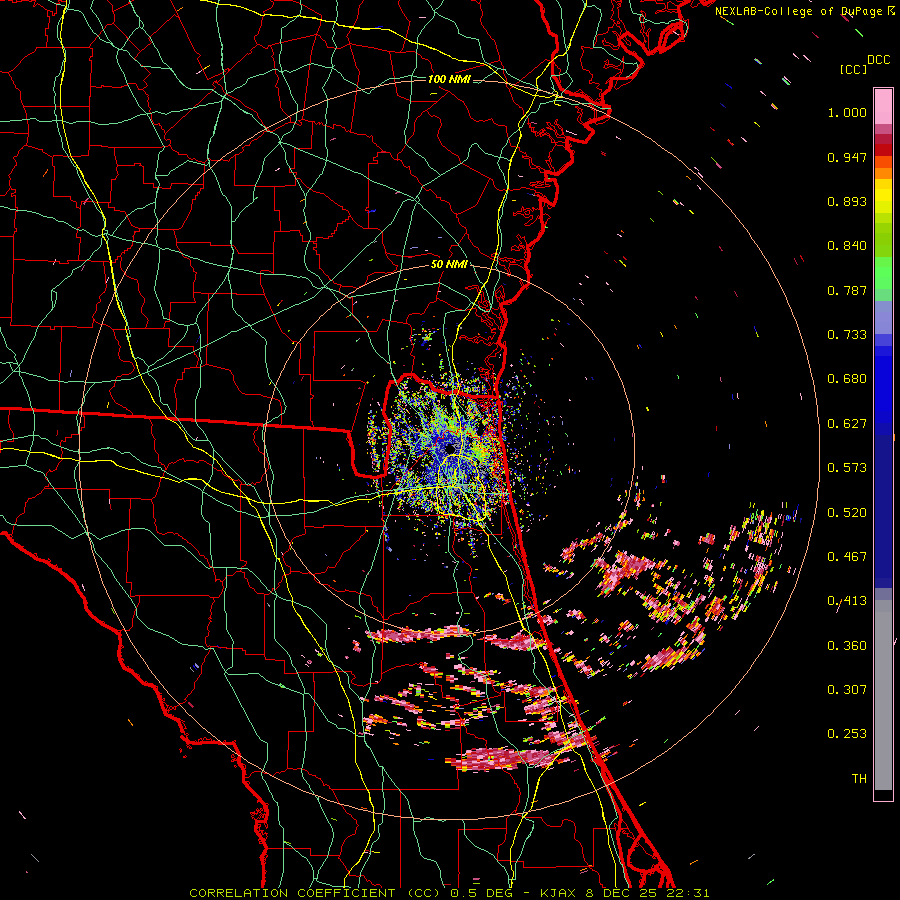Click the 0.947 scale value
900x900 pixels.
pyautogui.click(x=847, y=157)
